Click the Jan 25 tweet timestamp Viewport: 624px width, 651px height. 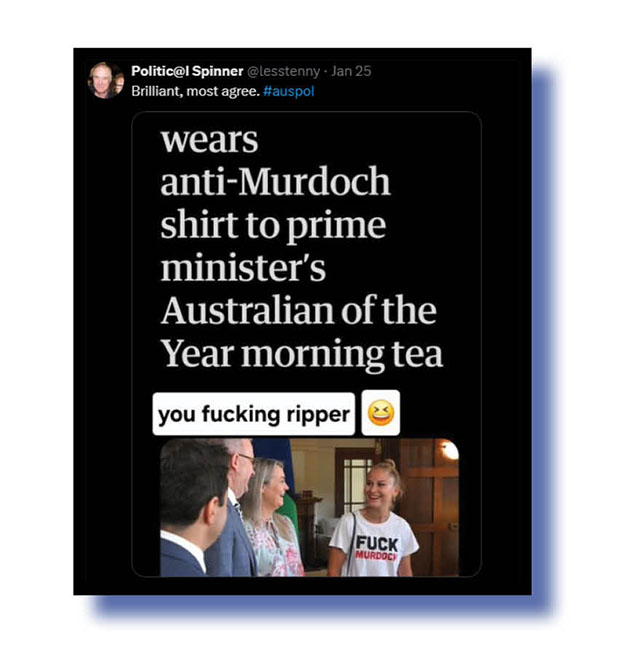point(351,71)
